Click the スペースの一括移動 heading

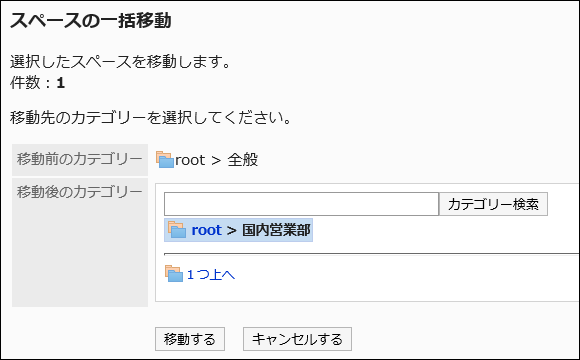[91, 21]
